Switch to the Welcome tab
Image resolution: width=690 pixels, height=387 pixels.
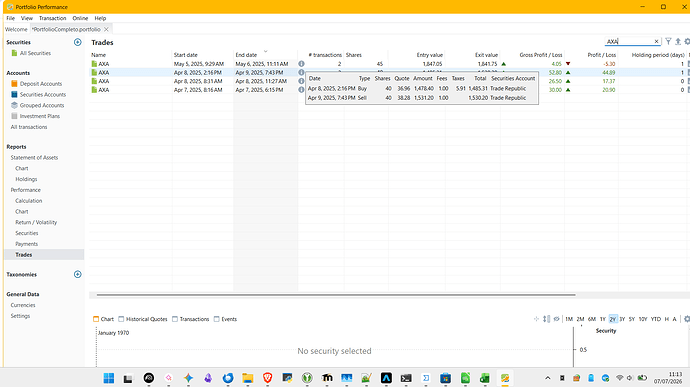tap(16, 29)
